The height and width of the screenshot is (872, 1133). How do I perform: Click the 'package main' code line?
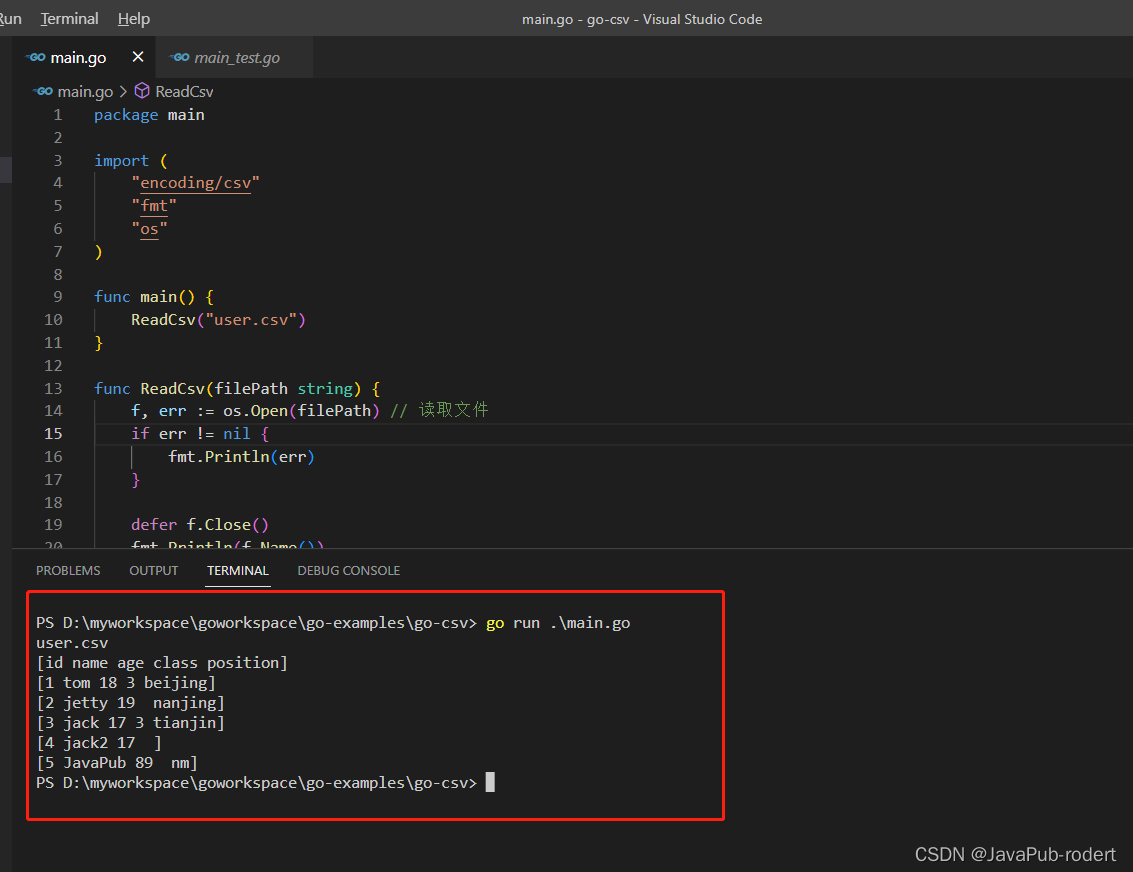pyautogui.click(x=149, y=115)
